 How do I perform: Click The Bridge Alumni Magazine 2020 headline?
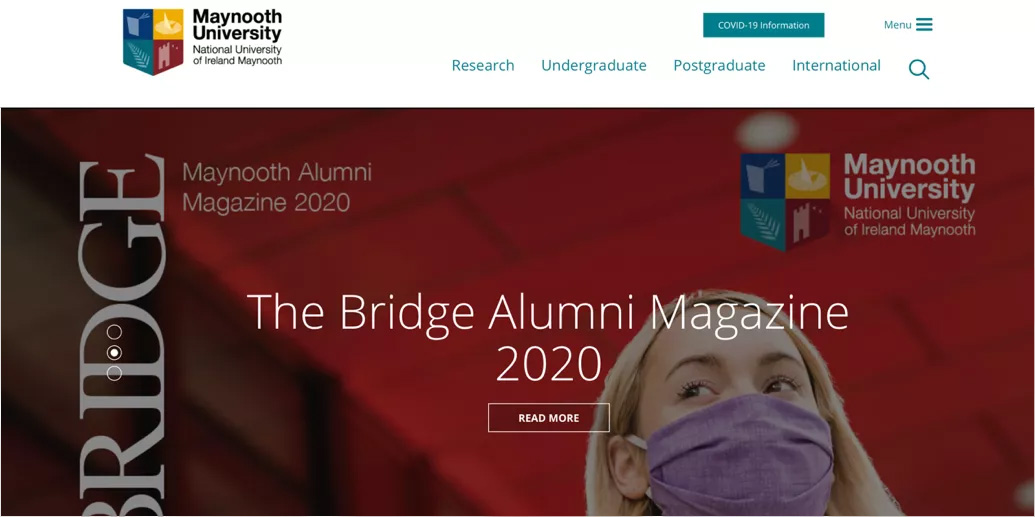point(548,337)
